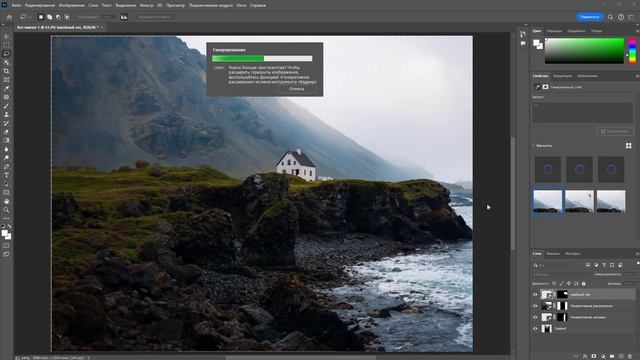
Task: Choose New selection mode in options bar
Action: point(40,17)
